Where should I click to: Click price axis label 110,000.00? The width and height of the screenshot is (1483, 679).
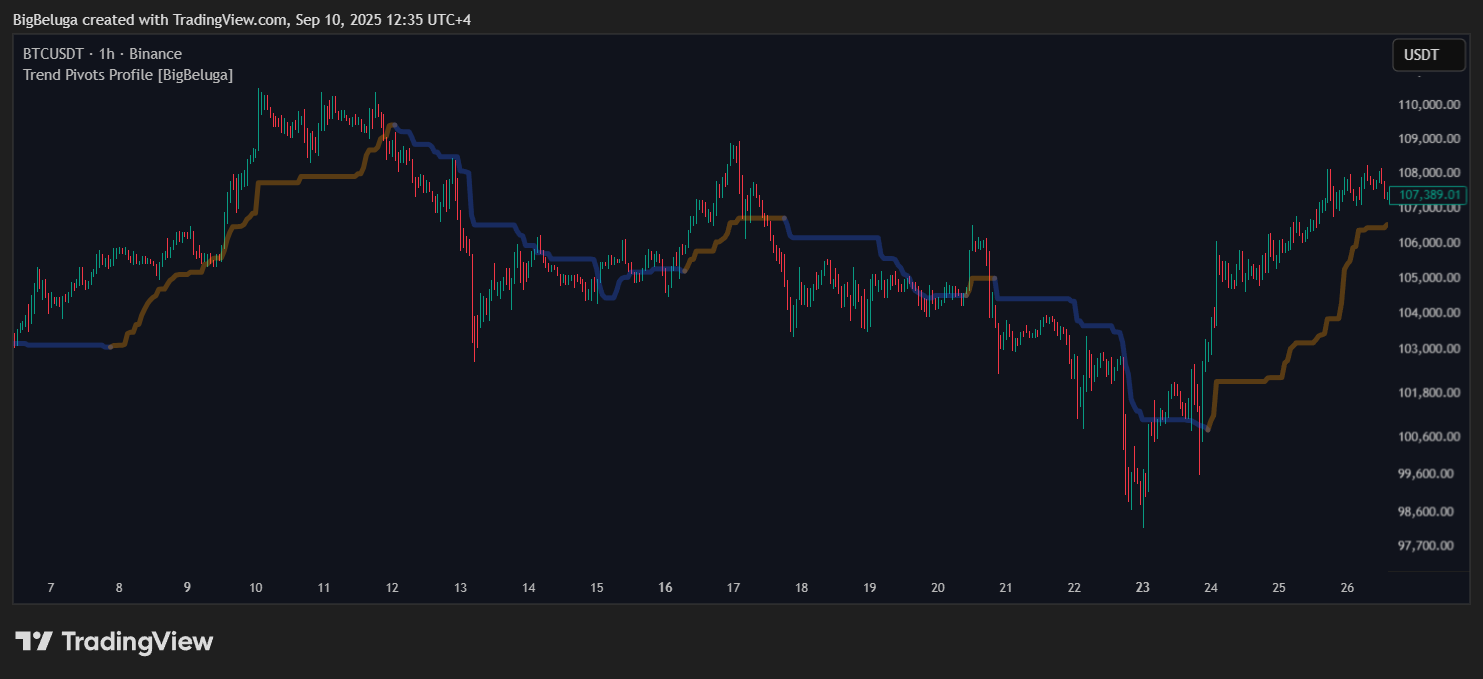coord(1429,105)
